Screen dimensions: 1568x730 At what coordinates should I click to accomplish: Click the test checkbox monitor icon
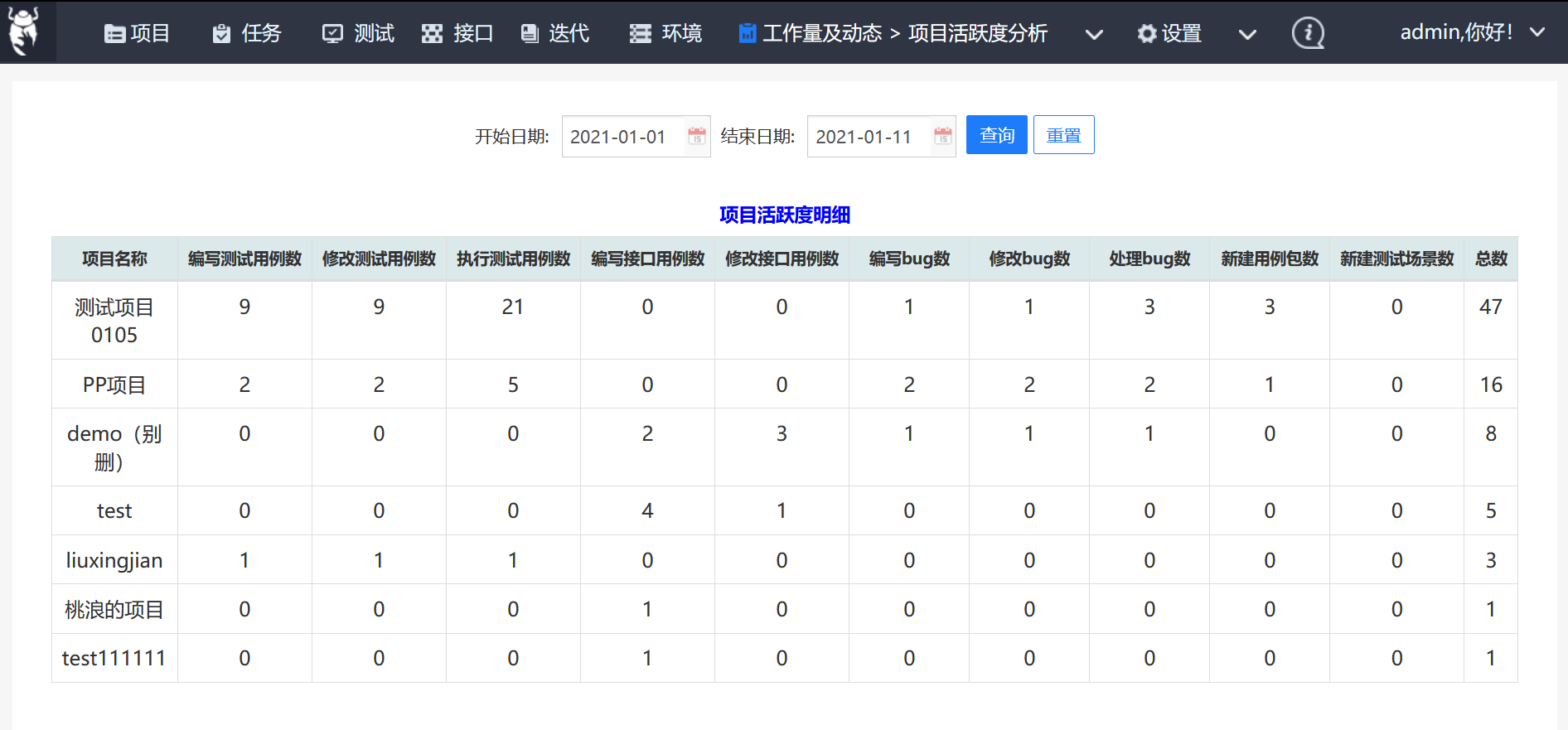click(x=332, y=33)
